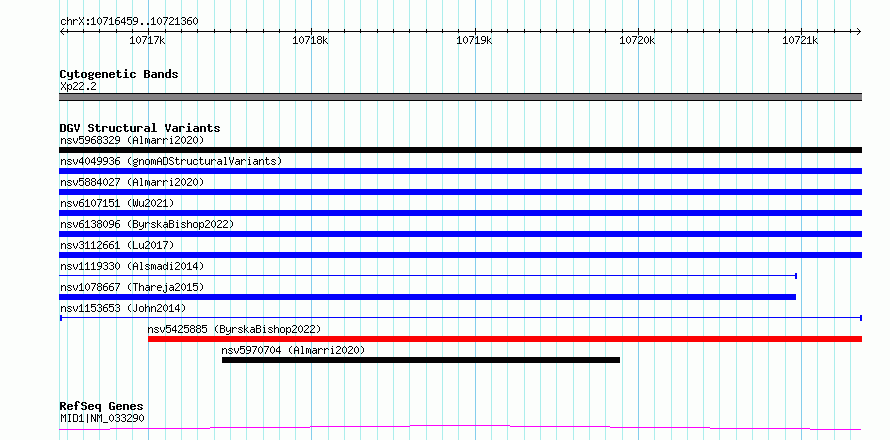This screenshot has height=440, width=890.
Task: Click the blue bar under nsv3112661
Action: tap(460, 255)
